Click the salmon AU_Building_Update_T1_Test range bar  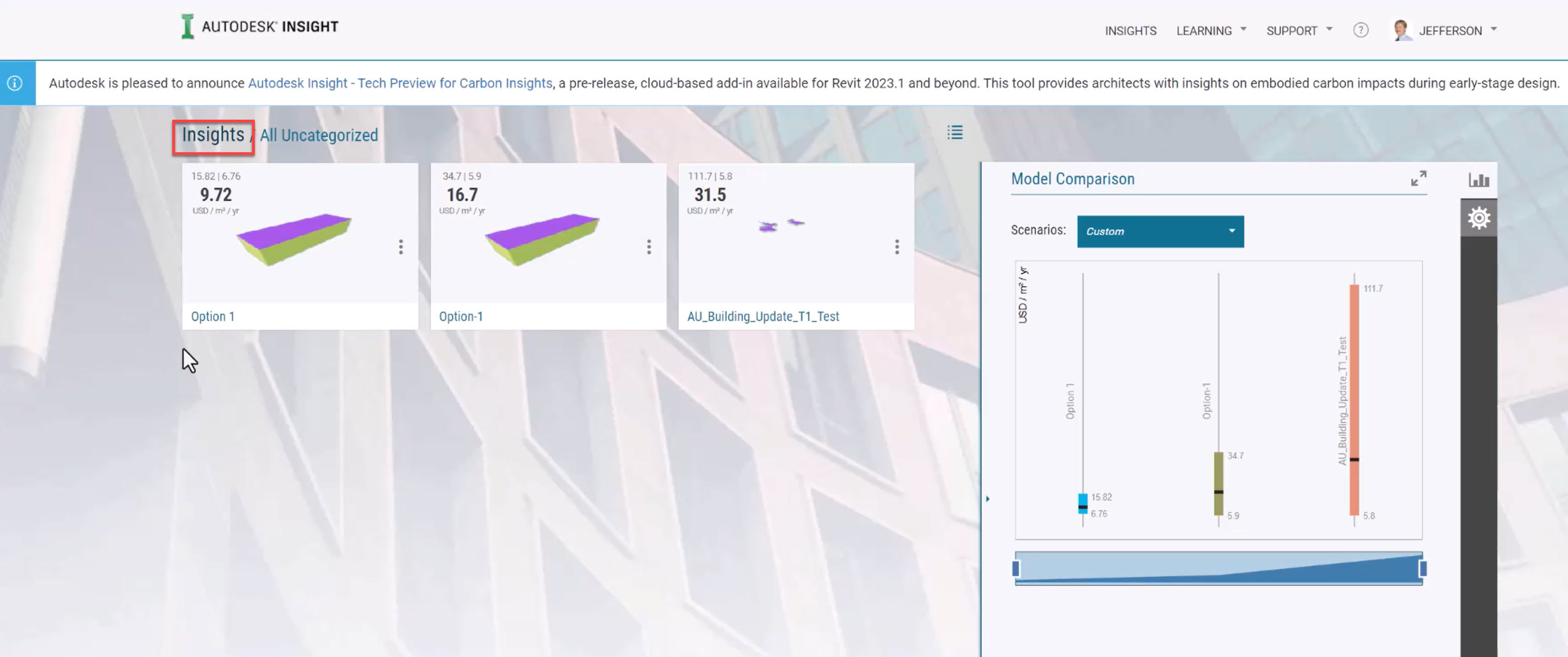point(1354,400)
